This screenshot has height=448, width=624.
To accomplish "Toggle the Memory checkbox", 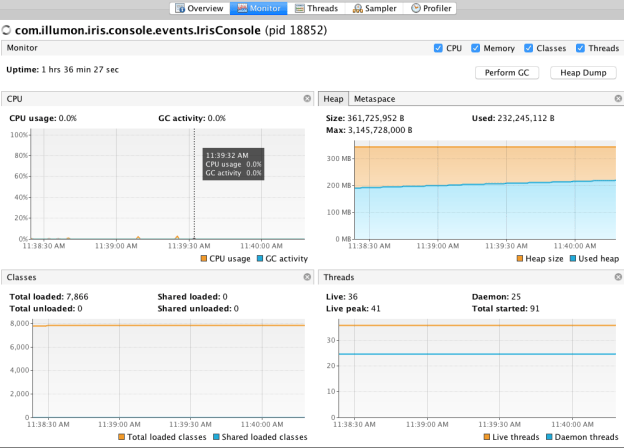I will [x=478, y=48].
